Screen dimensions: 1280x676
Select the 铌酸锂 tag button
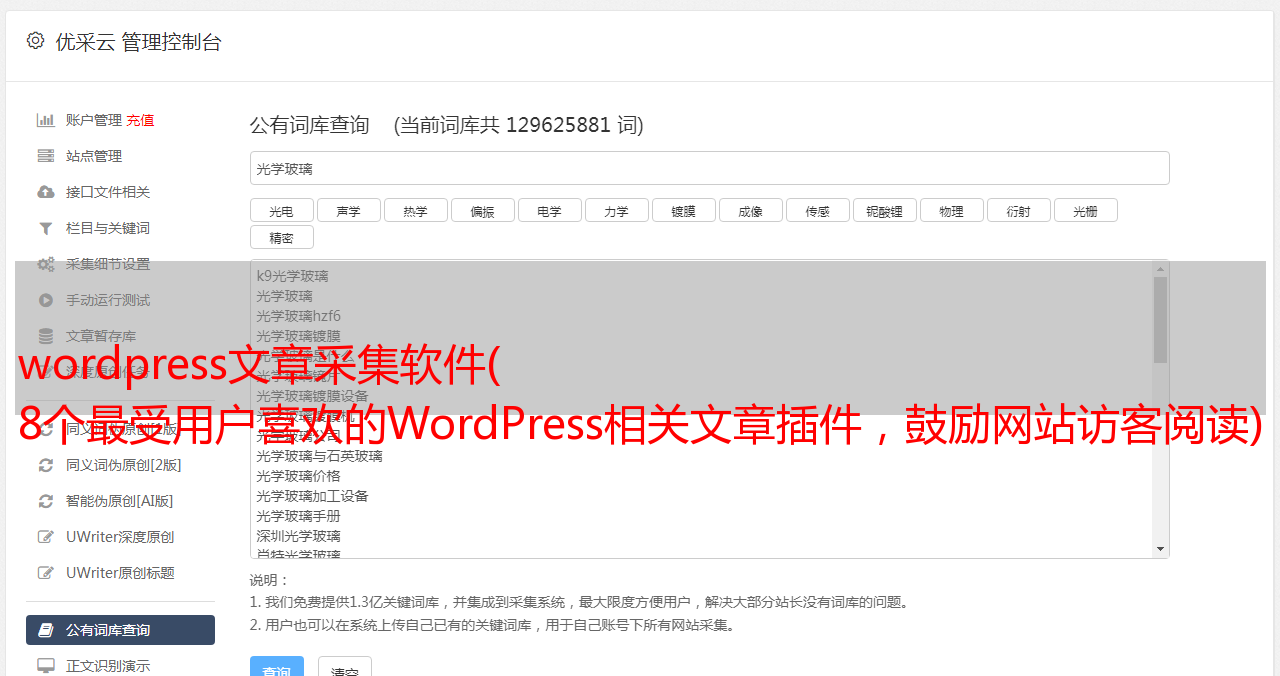tap(884, 210)
